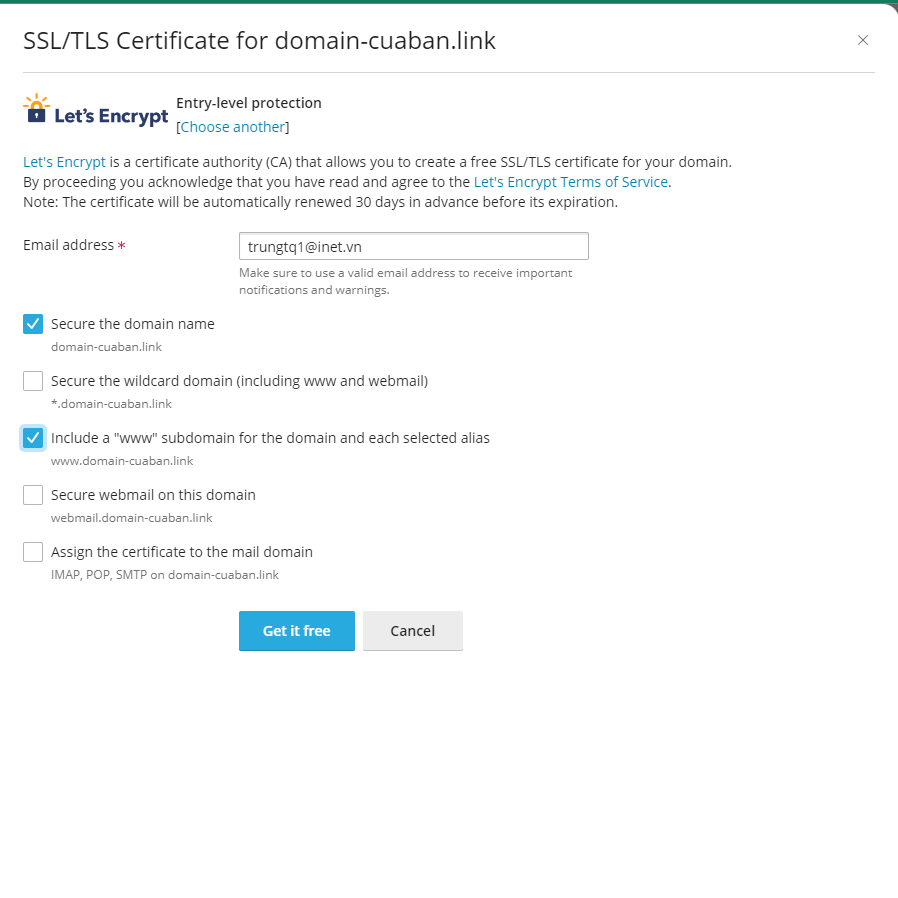Close the SSL/TLS Certificate dialog
Viewport: 898px width, 898px height.
[862, 40]
